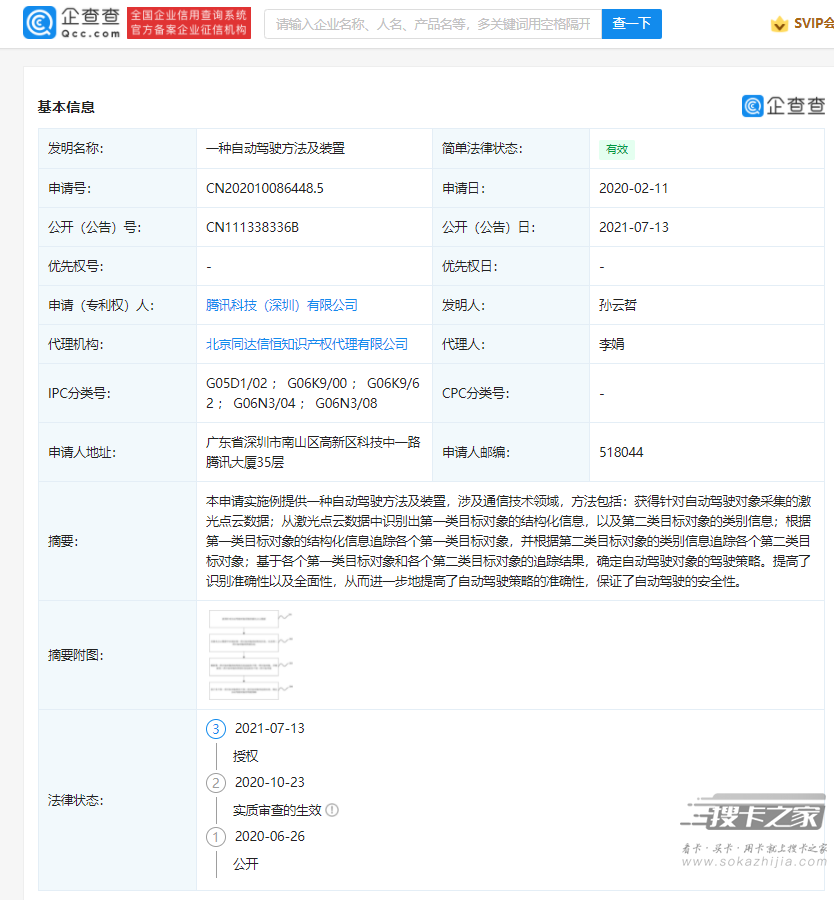Click the applicant address text

click(x=313, y=452)
